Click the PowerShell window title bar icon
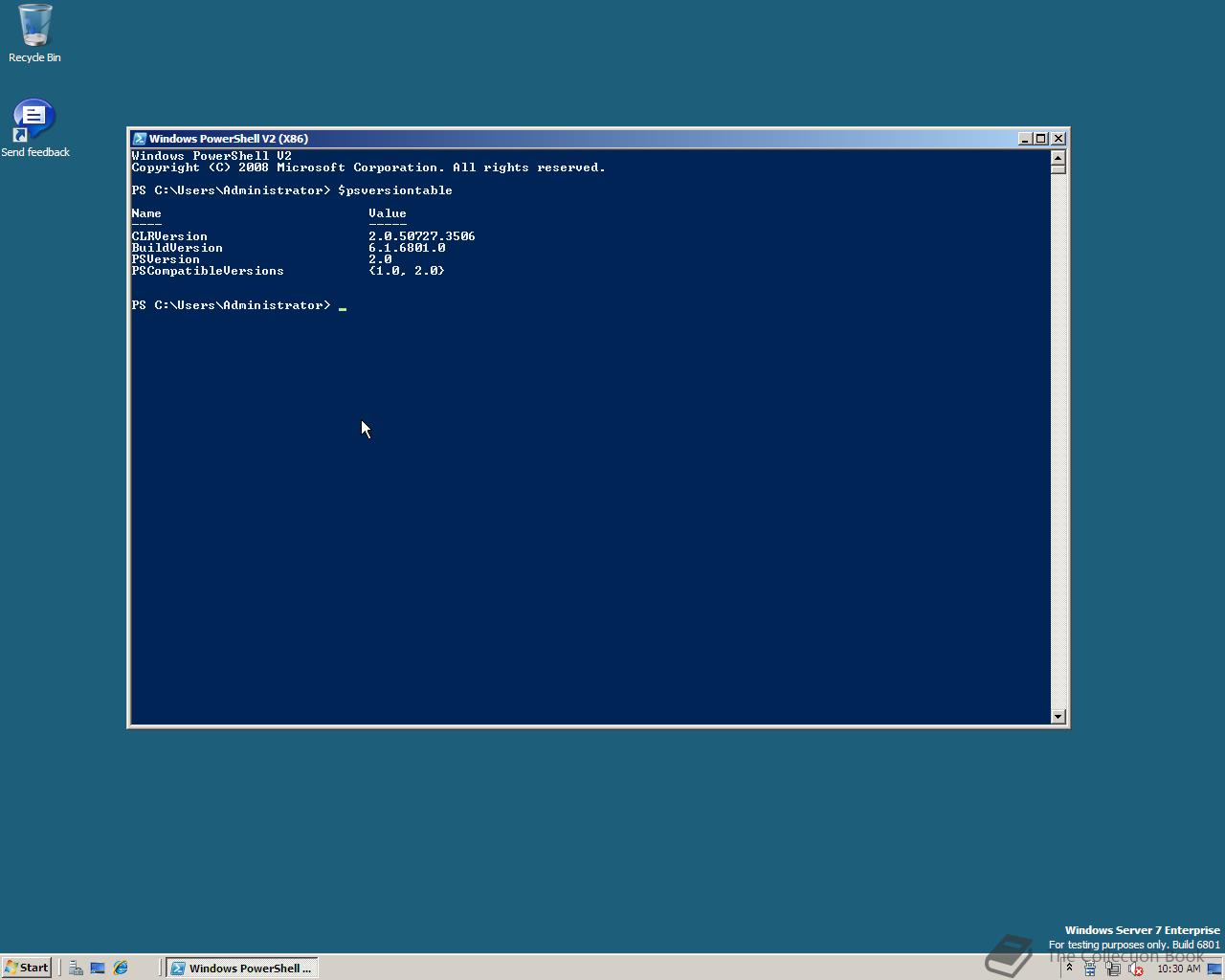Screen dimensions: 1225x980 pyautogui.click(x=140, y=139)
